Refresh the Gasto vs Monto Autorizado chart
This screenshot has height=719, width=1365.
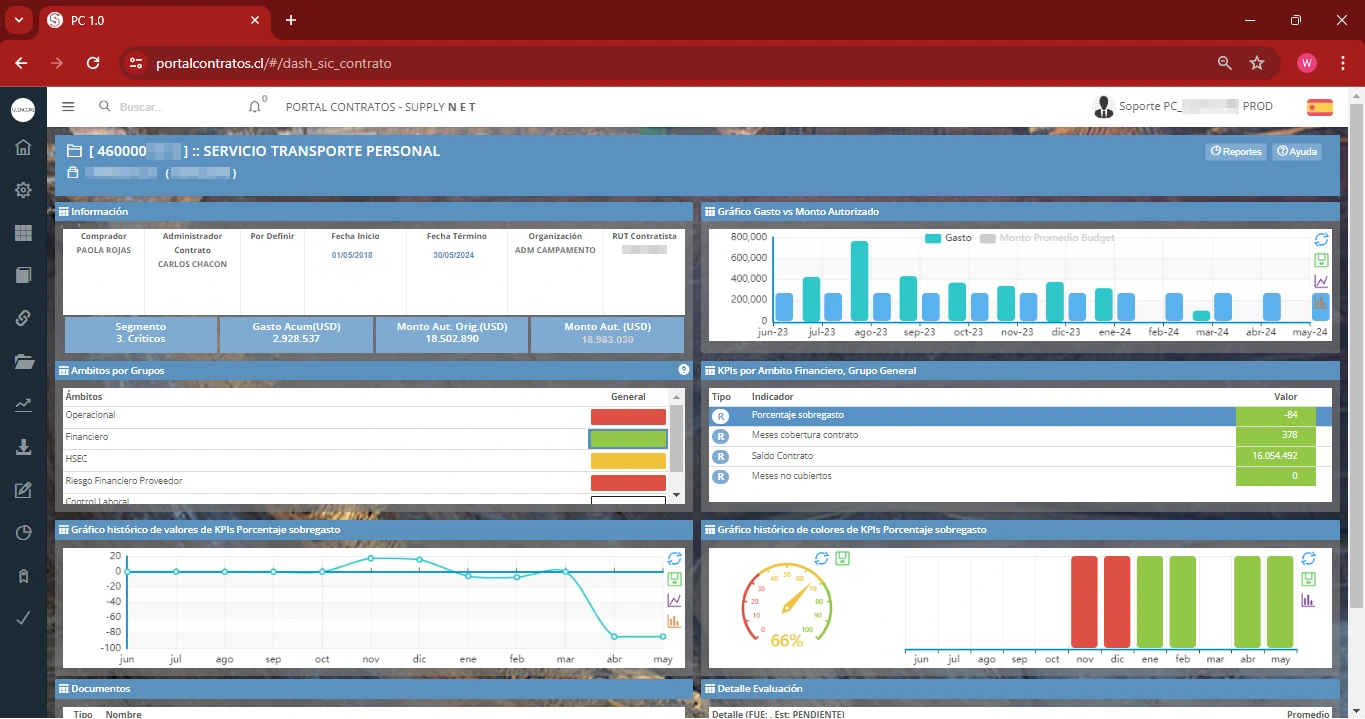click(x=1321, y=240)
